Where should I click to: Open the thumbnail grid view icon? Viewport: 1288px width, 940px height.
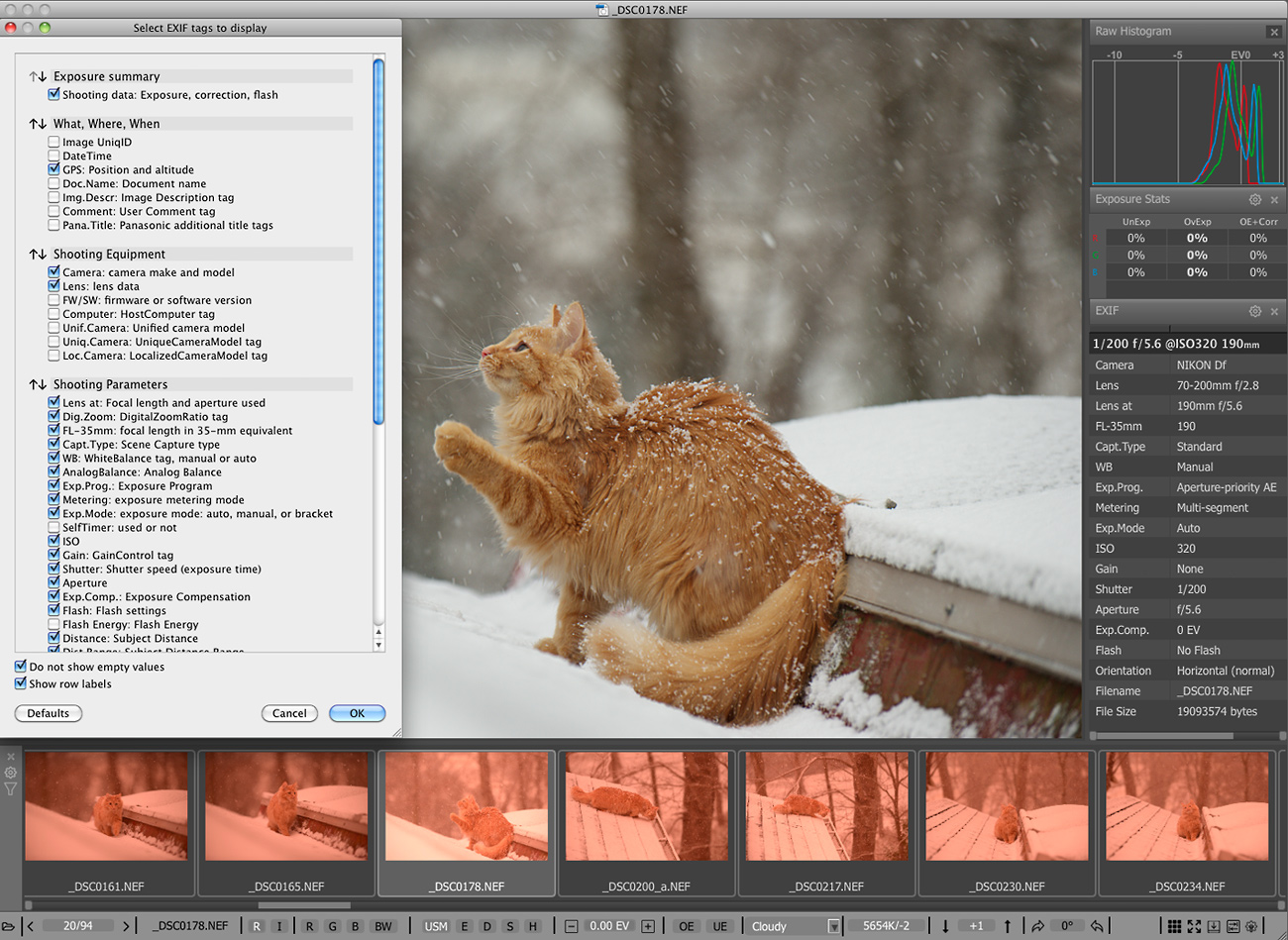tap(1174, 926)
